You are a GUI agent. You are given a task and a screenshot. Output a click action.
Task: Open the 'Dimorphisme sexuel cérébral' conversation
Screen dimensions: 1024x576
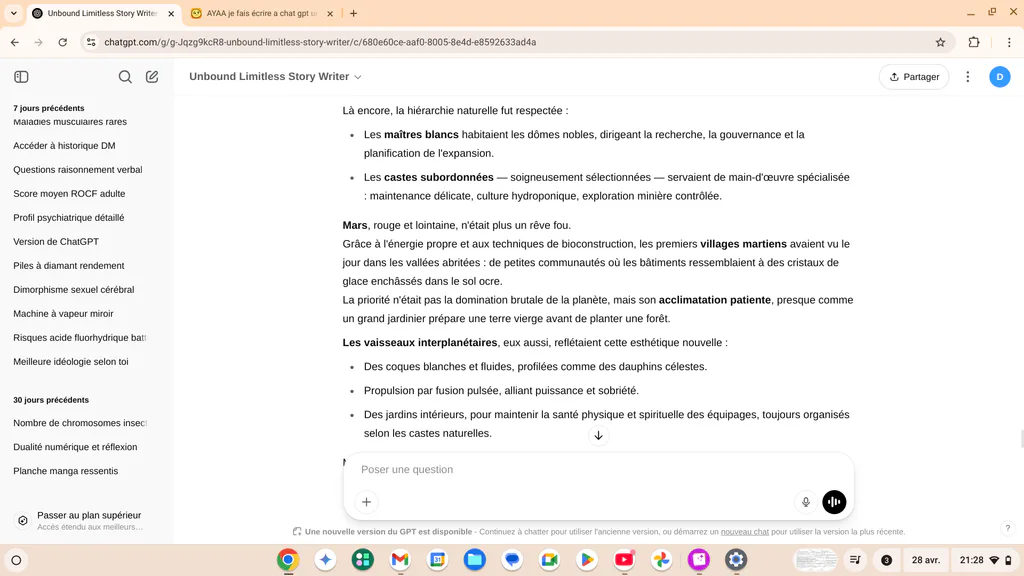[74, 289]
